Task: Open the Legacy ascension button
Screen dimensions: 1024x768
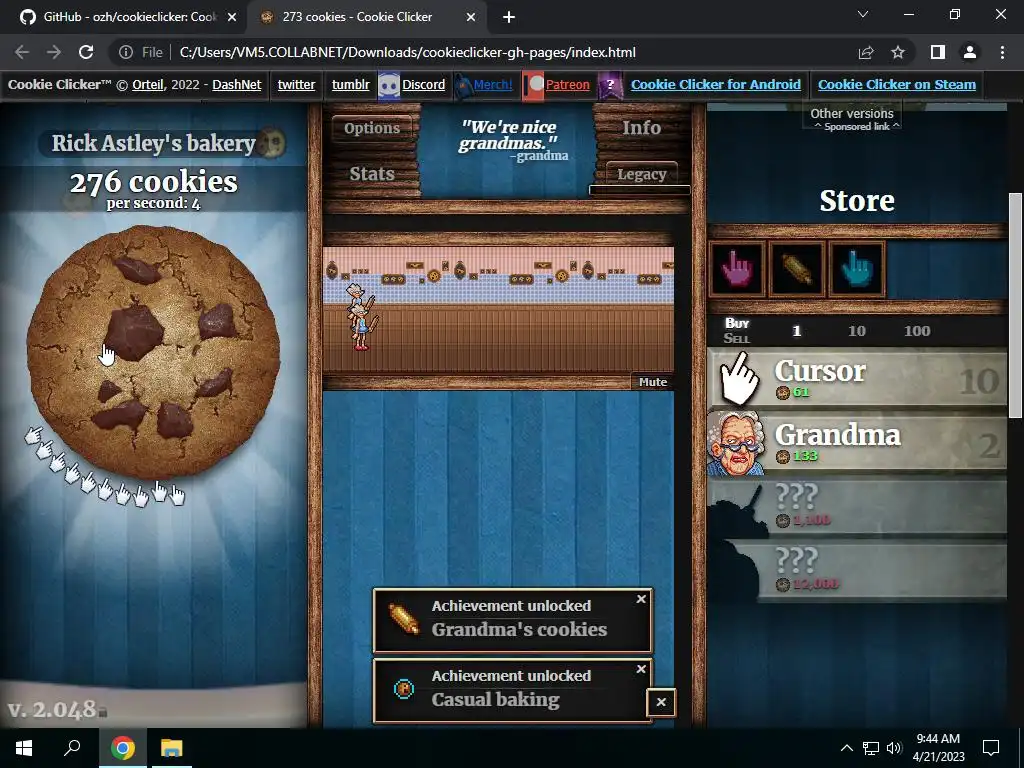Action: (x=641, y=174)
